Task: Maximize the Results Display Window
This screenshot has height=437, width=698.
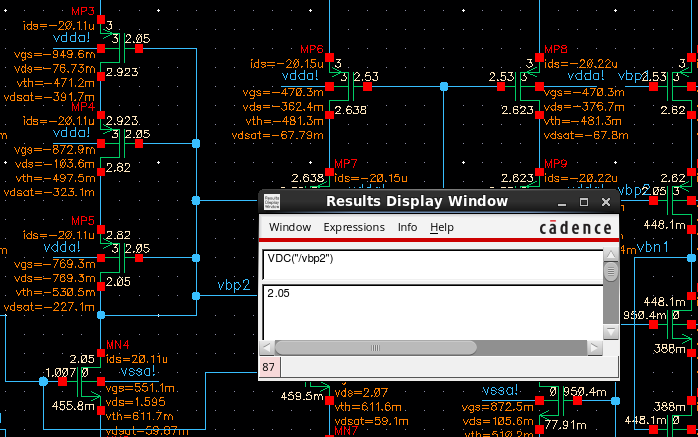Action: point(584,202)
